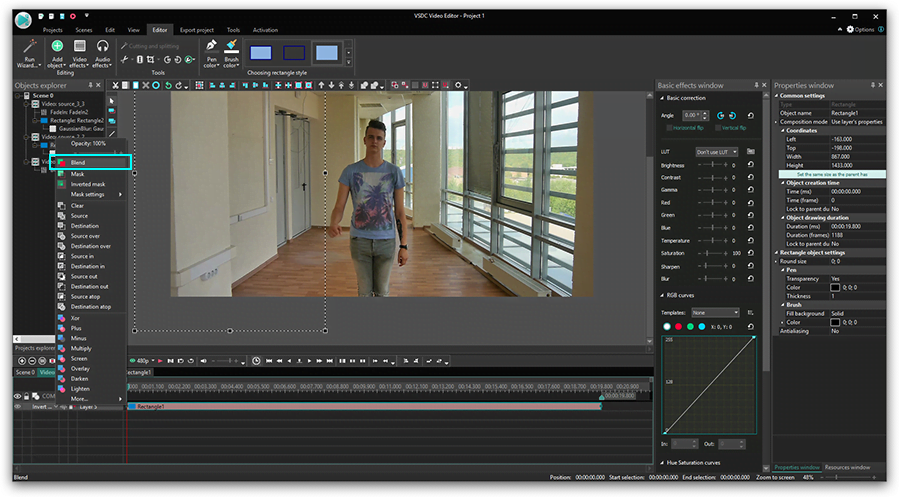899x497 pixels.
Task: Open Audio effects menu
Action: click(102, 53)
